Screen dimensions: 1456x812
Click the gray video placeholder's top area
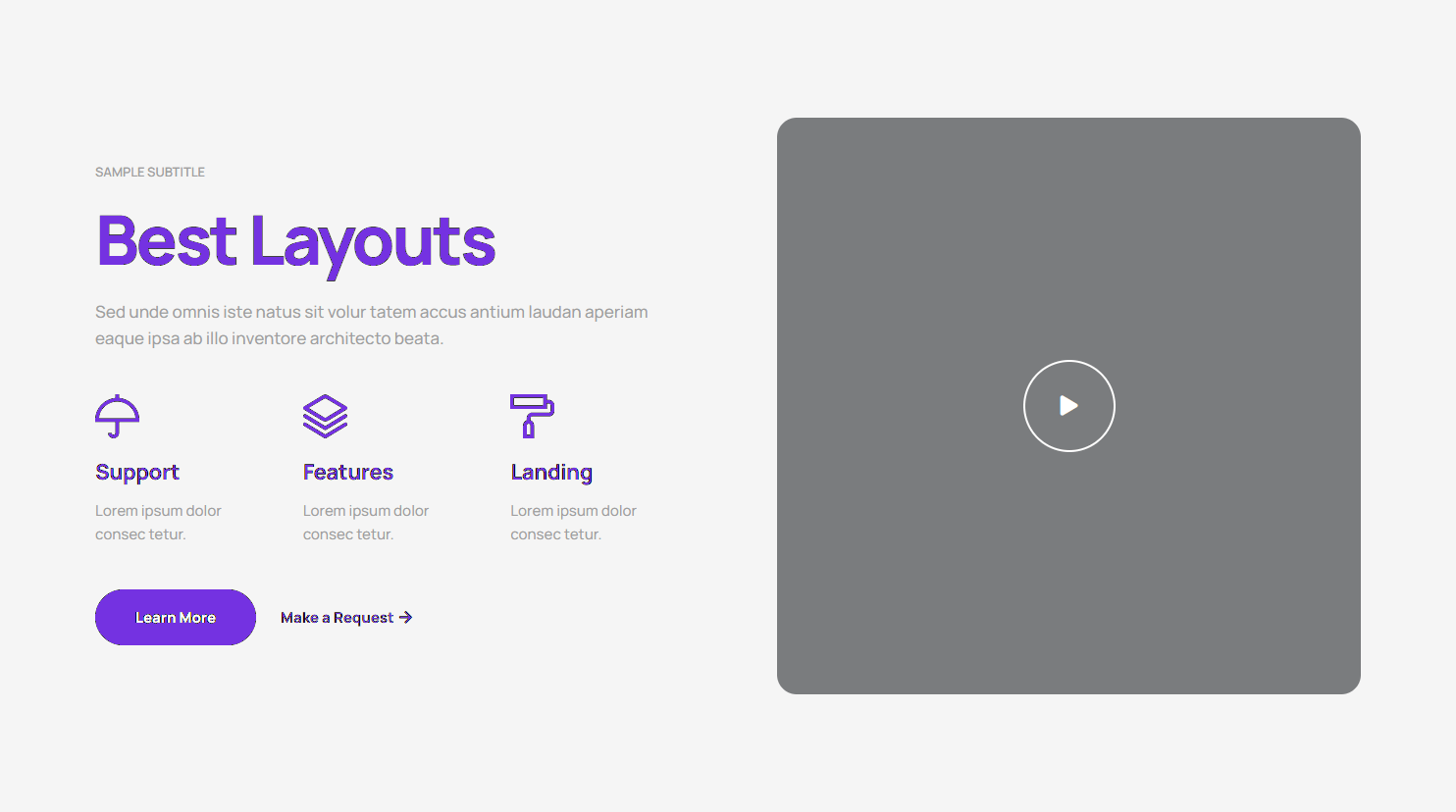1068,196
